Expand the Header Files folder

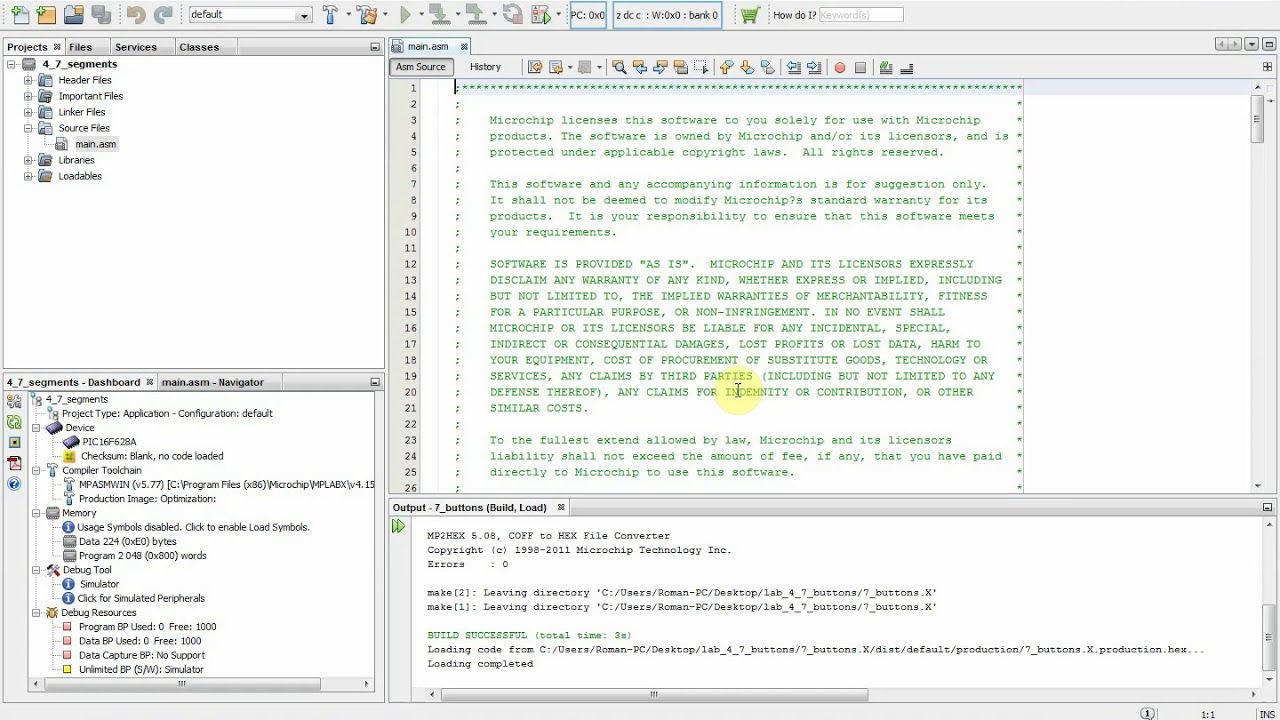29,80
